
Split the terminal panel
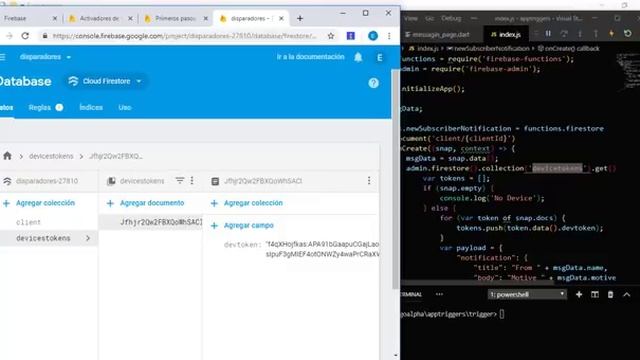coord(595,294)
